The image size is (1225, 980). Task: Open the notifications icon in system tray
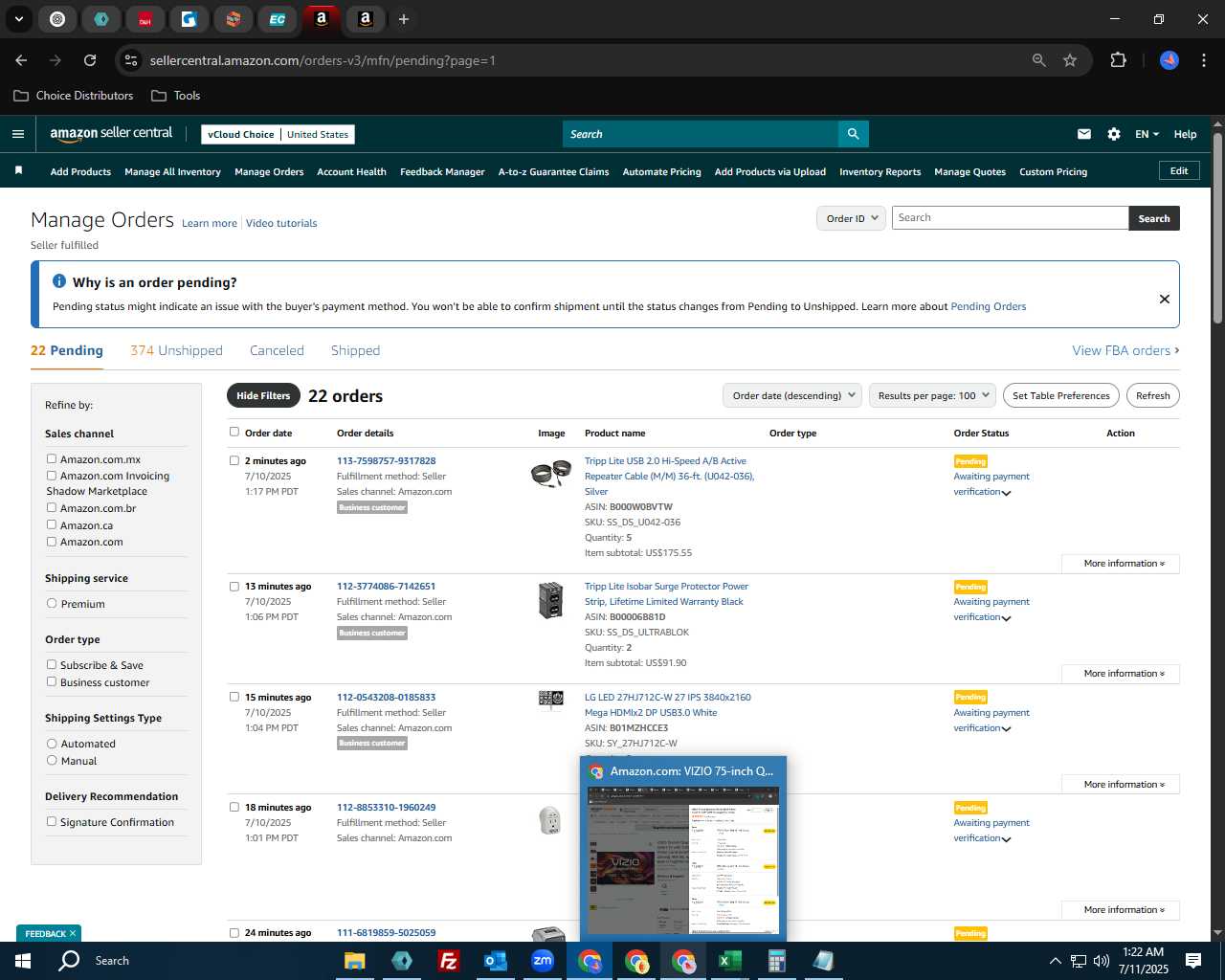pos(1193,961)
